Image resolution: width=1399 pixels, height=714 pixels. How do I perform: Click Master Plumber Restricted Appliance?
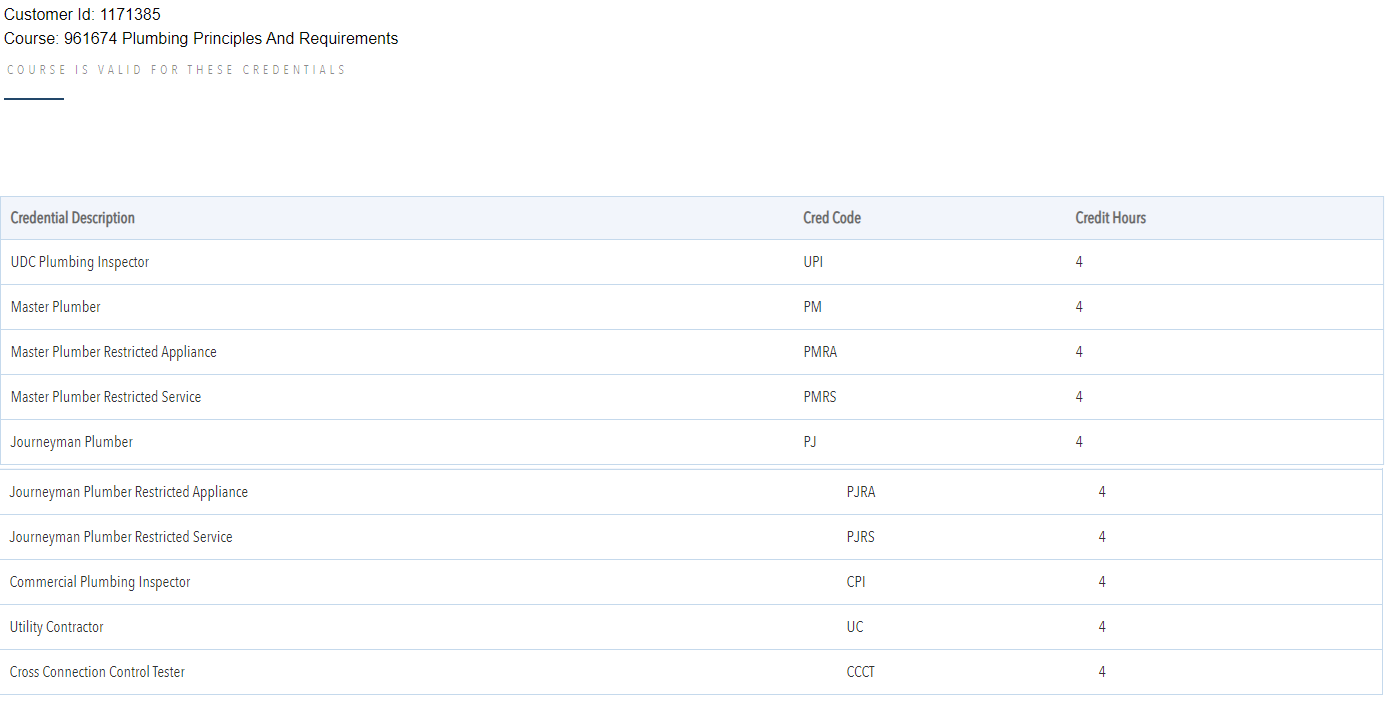113,352
